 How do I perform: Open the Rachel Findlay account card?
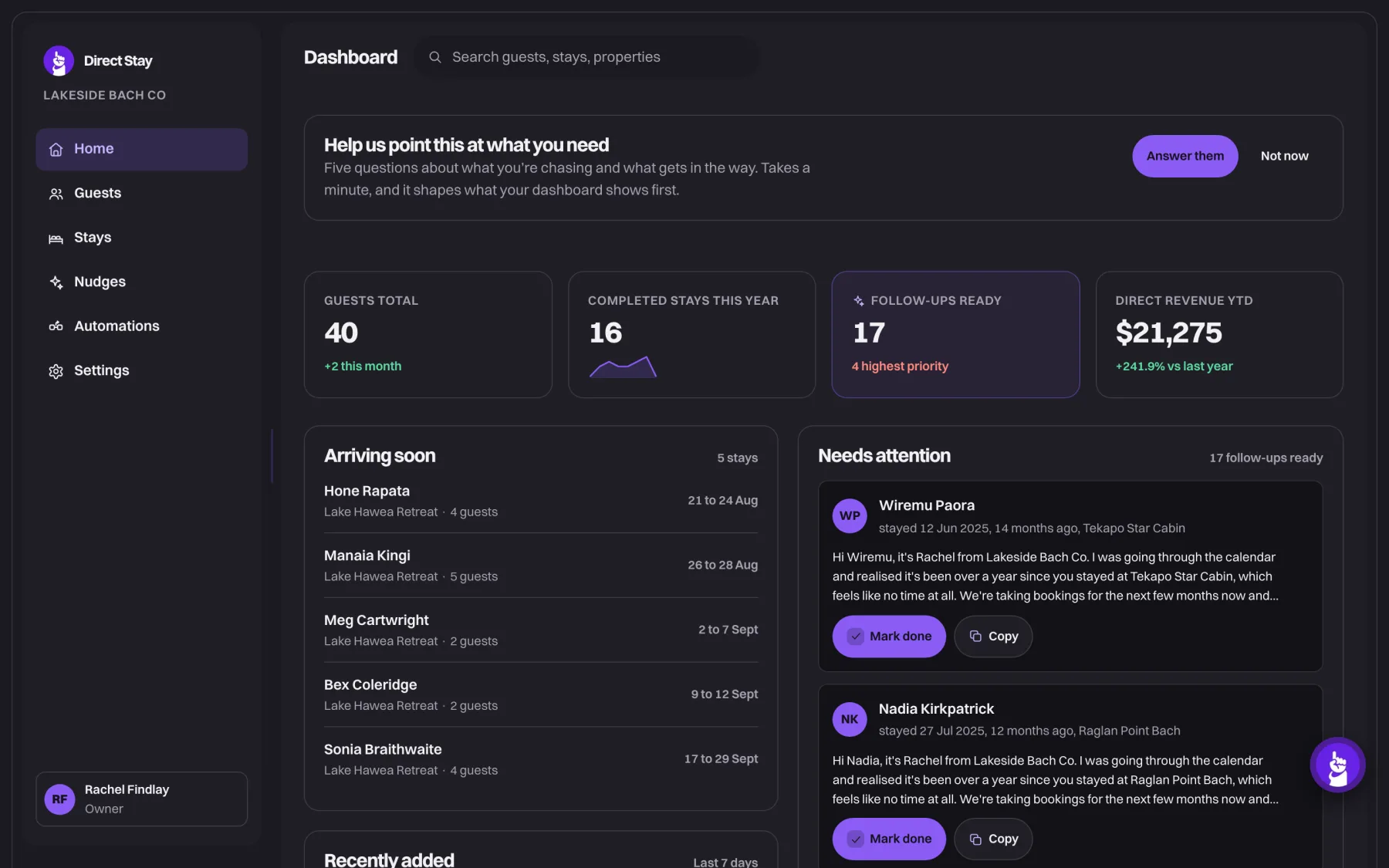pos(141,799)
